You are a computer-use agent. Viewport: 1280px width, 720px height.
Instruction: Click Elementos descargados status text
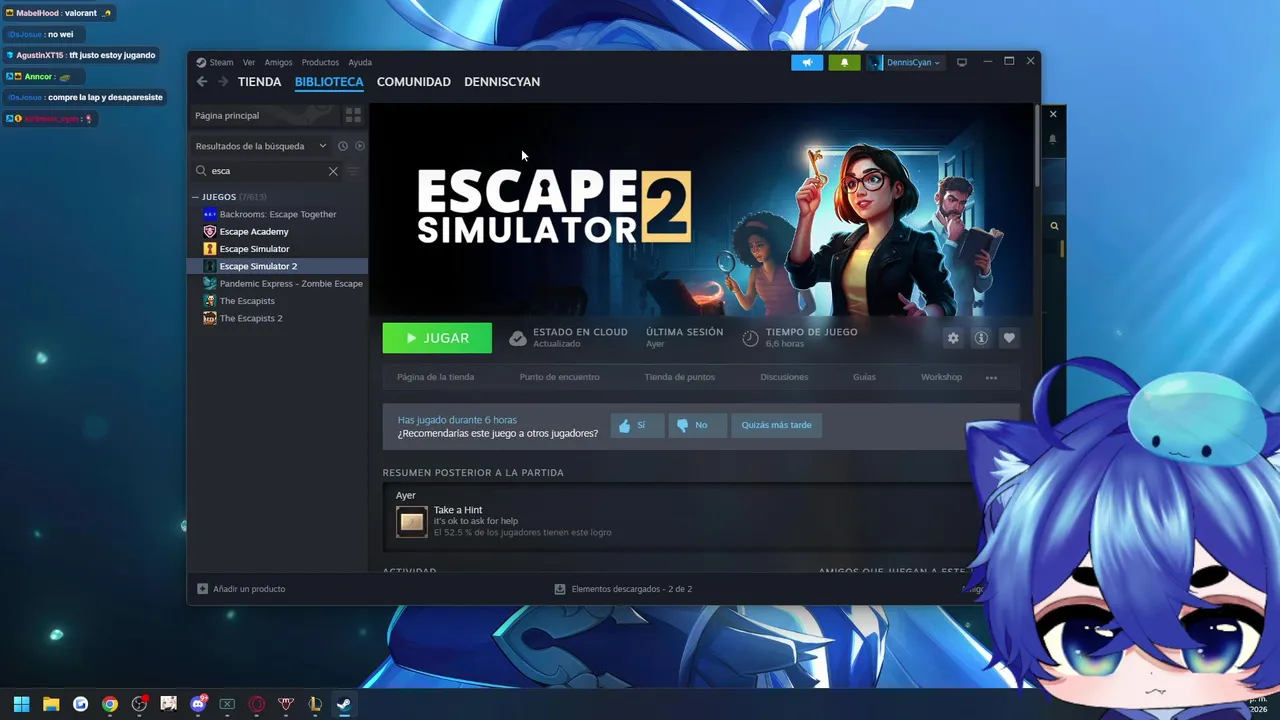pos(631,589)
